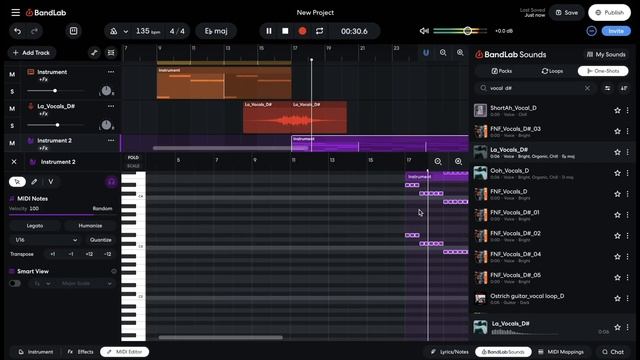Open options for Ooh_Vocals_D sound
640x360 pixels.
[628, 173]
